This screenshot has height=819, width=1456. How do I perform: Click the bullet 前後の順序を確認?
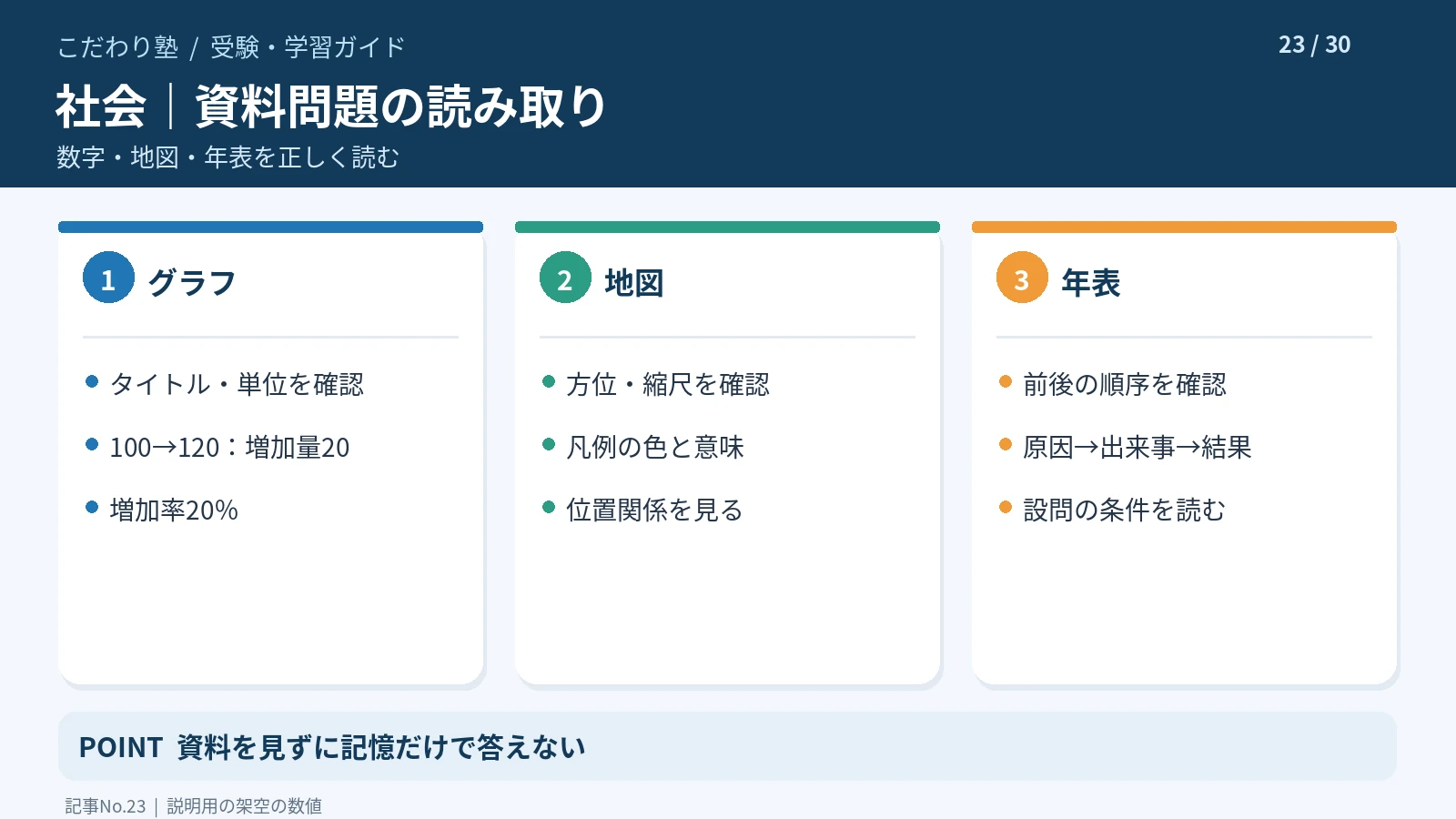[x=1125, y=384]
